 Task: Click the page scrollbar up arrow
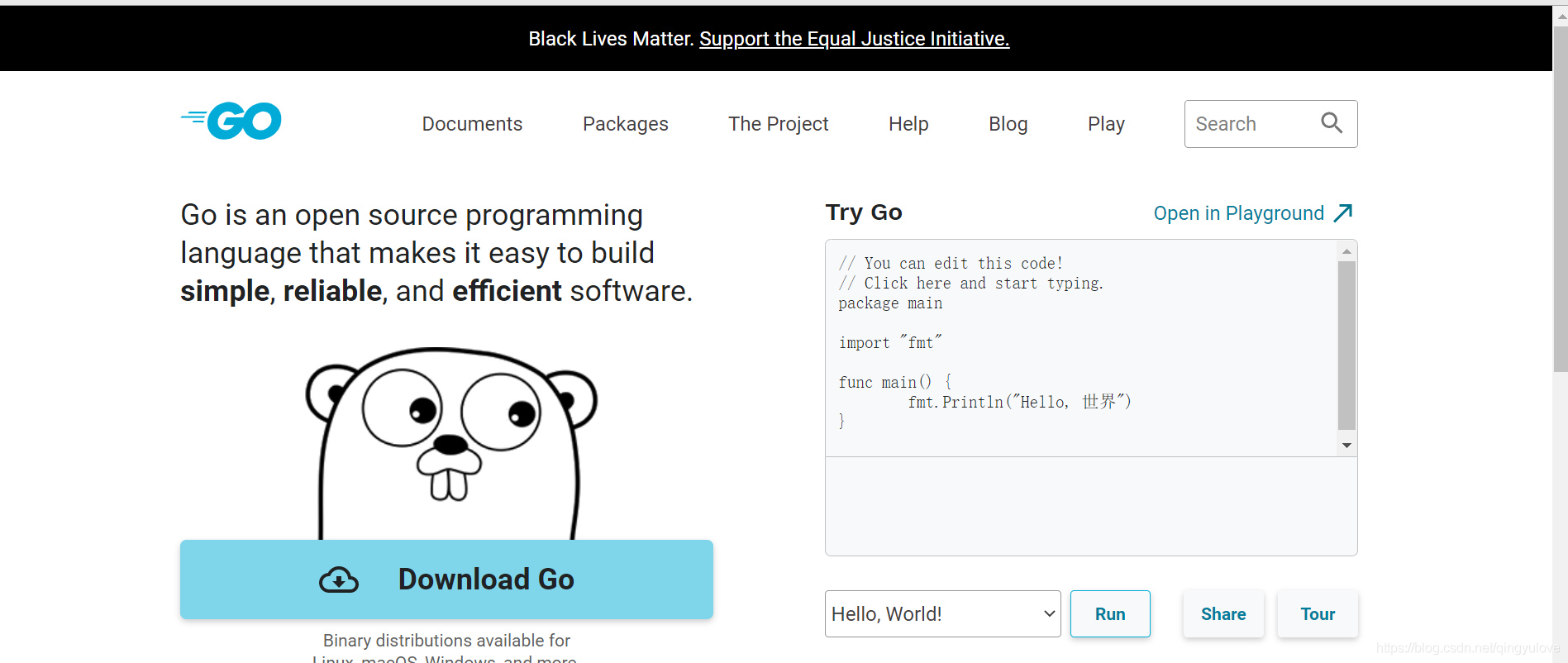coord(1561,16)
